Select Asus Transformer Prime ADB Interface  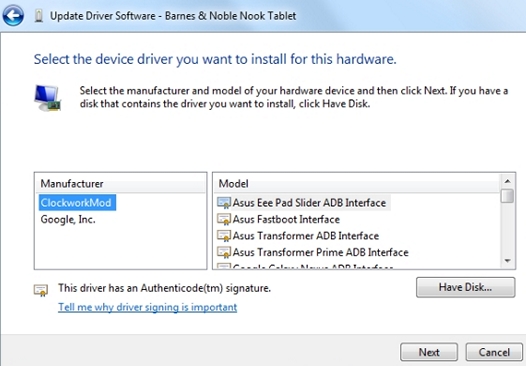pyautogui.click(x=320, y=252)
